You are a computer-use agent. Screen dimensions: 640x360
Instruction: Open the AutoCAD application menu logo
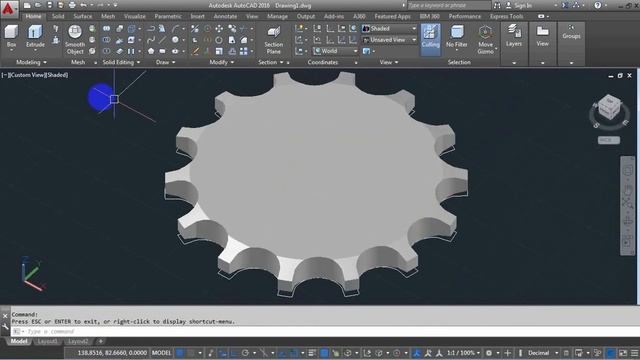point(8,9)
